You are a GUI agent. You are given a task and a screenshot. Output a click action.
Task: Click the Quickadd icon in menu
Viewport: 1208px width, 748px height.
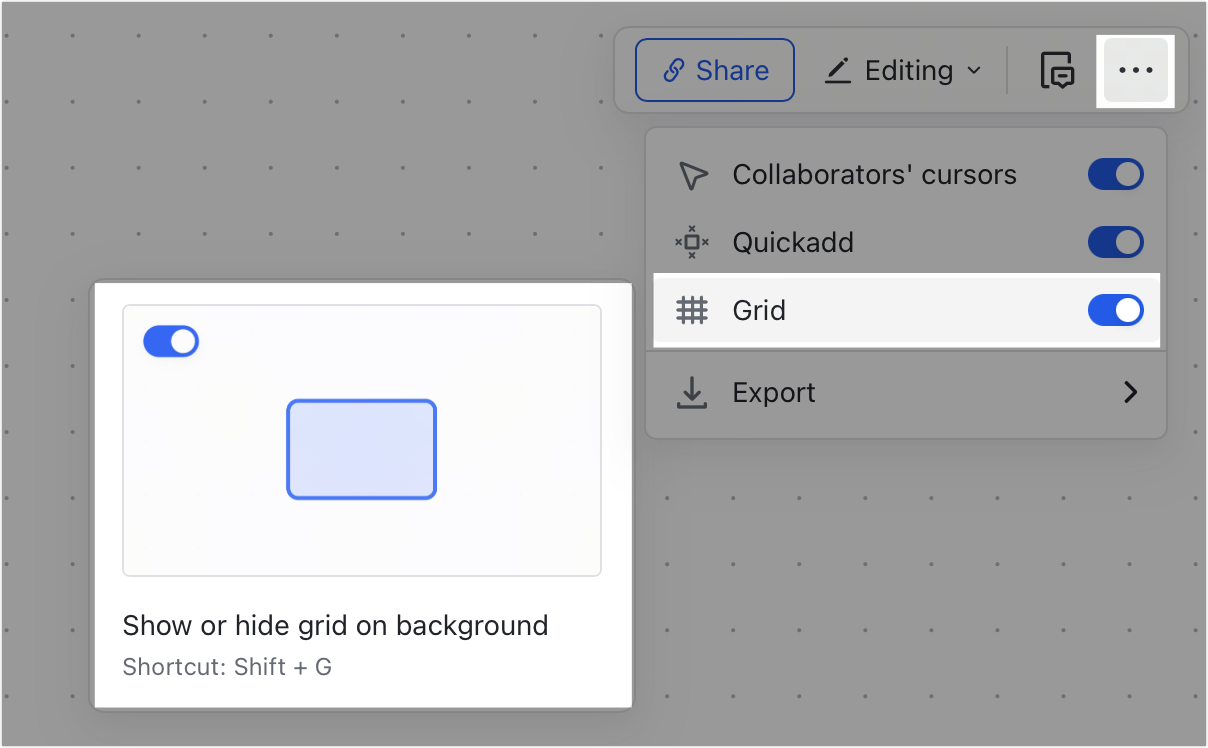point(692,242)
